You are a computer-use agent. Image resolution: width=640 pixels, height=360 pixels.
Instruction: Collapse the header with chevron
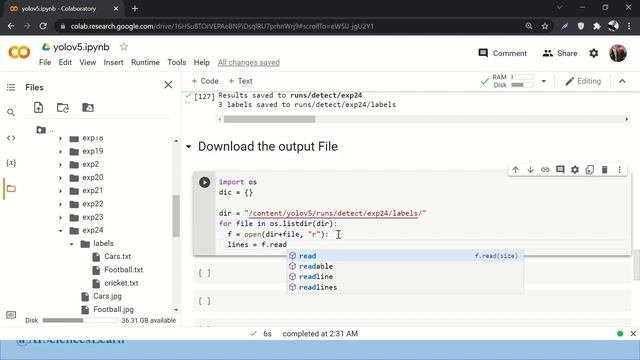tap(622, 81)
